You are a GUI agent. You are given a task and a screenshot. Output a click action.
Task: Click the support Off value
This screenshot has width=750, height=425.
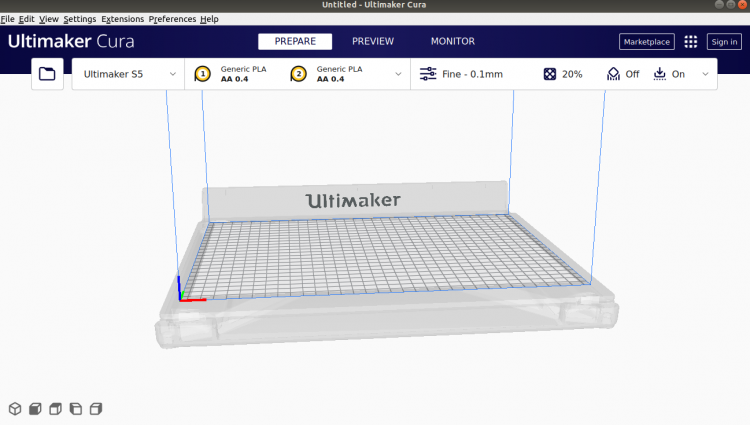click(632, 74)
